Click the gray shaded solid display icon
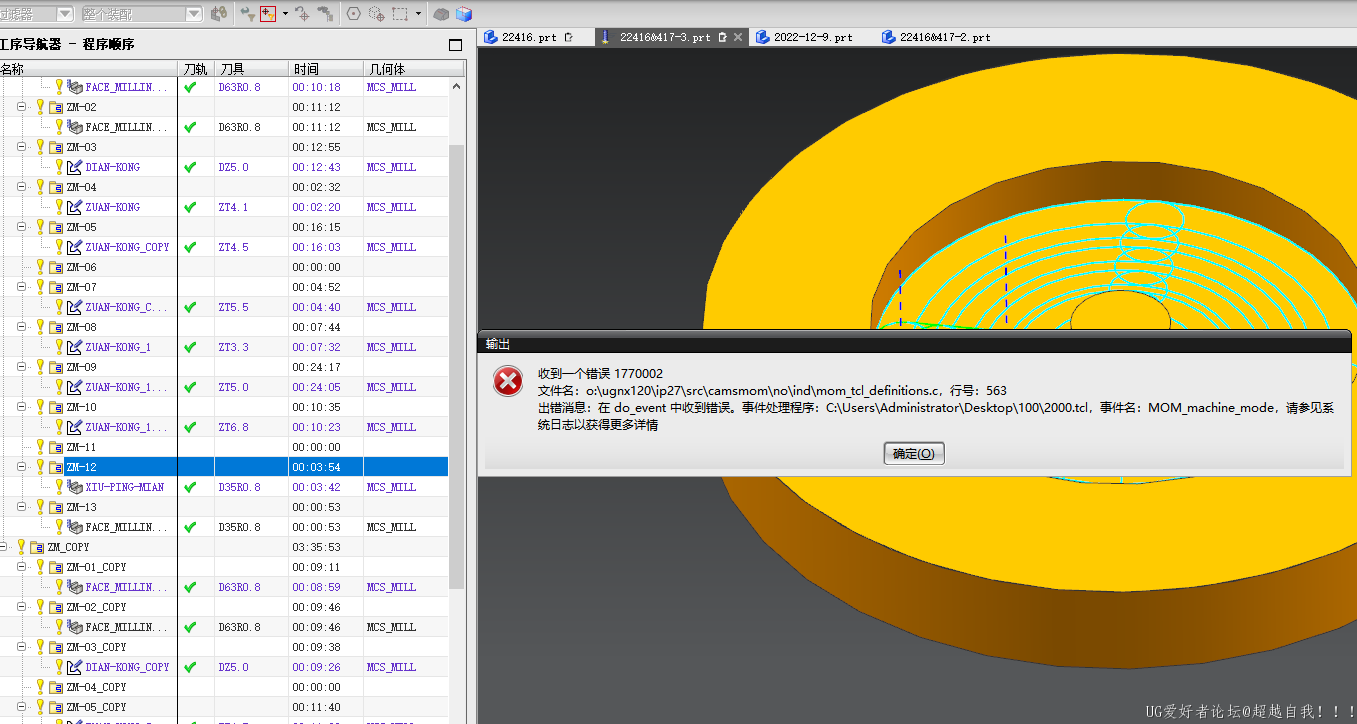This screenshot has height=724, width=1357. (x=441, y=14)
